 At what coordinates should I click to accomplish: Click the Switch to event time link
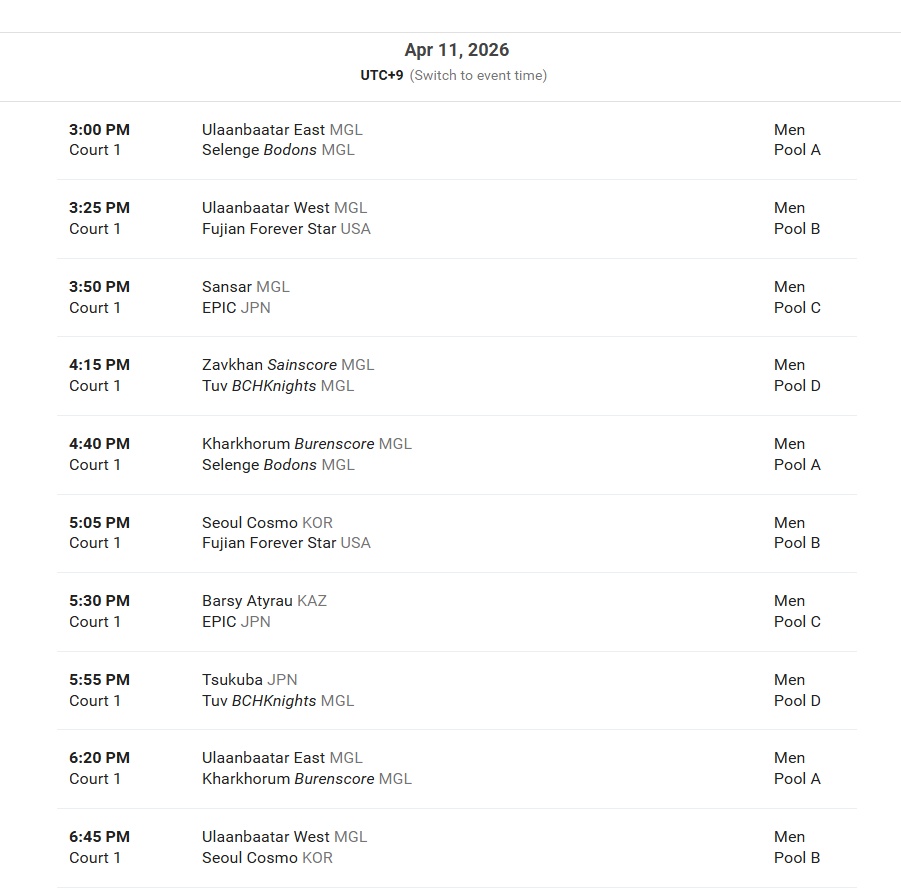[478, 75]
